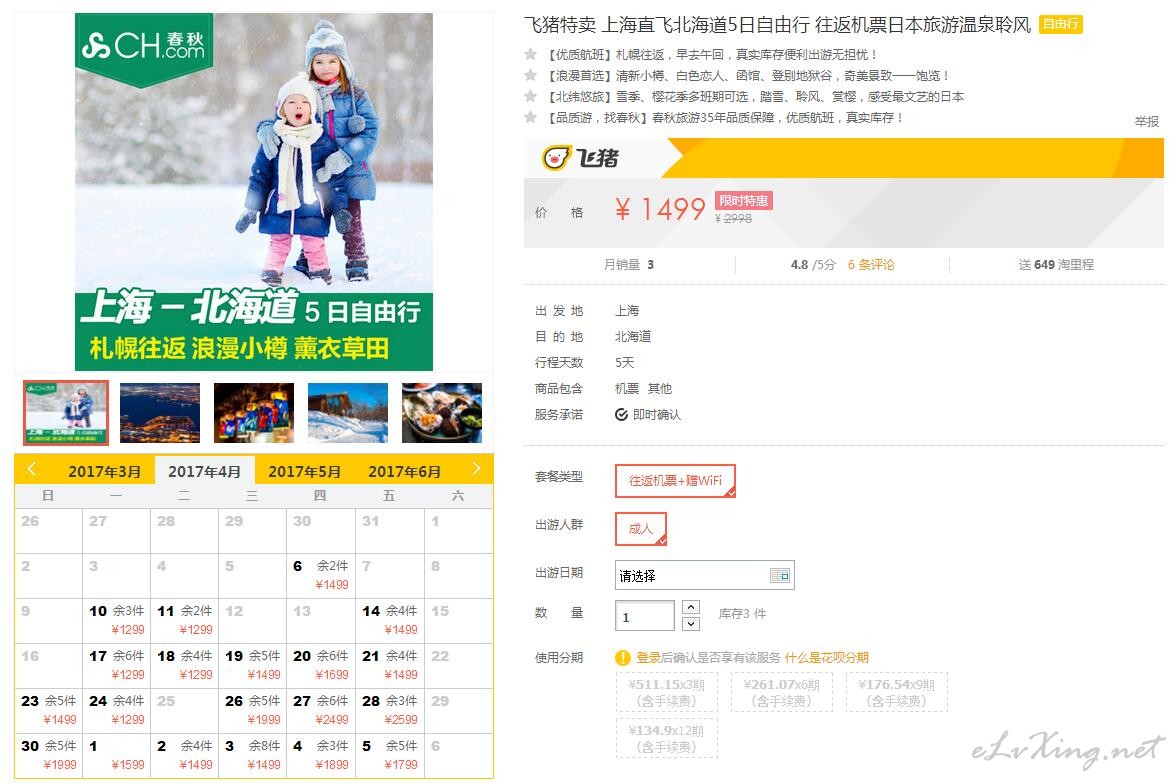Pick May 4 departure at ¥1899
Screen dimensions: 1176x783
tap(321, 756)
